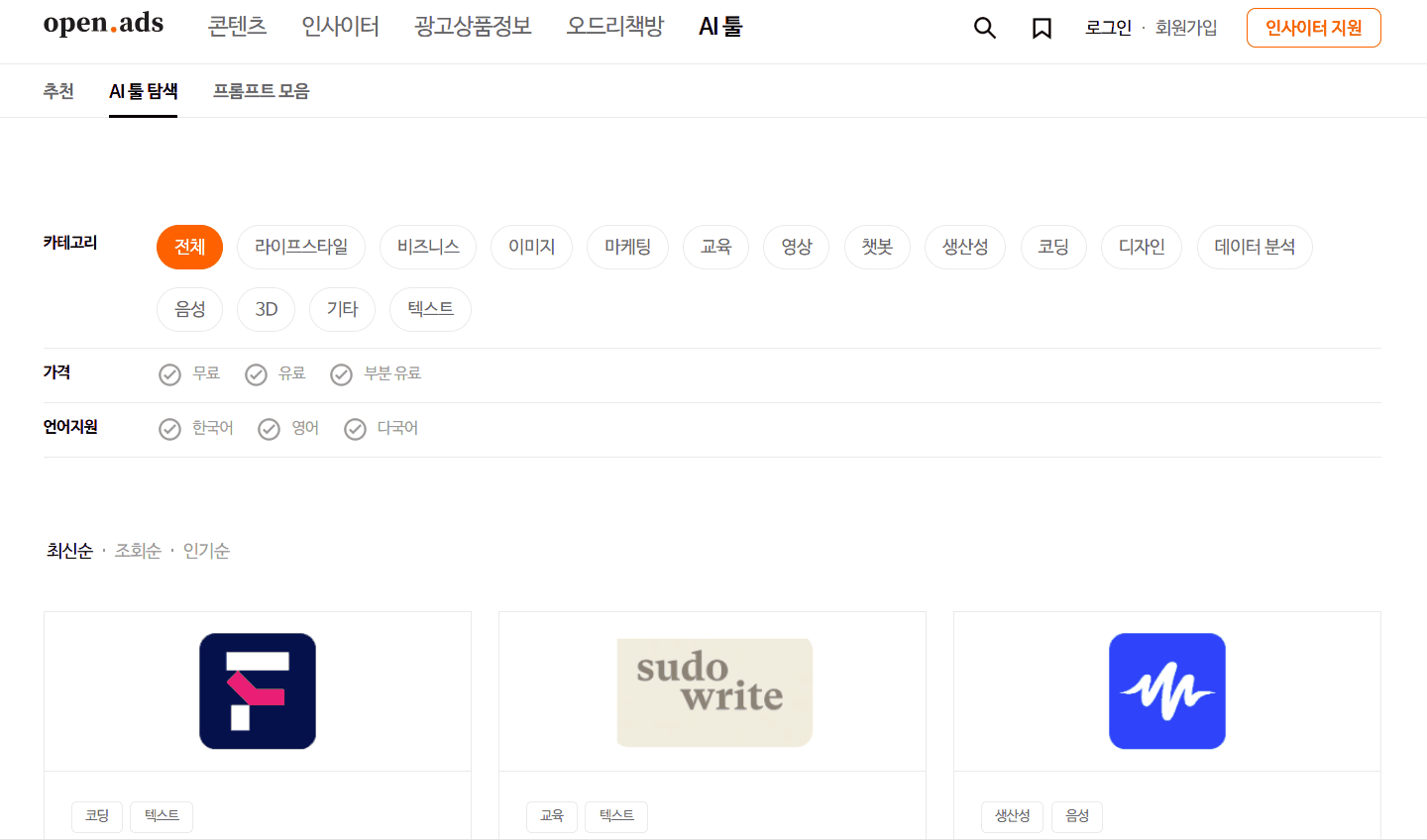This screenshot has width=1427, height=840.
Task: Select the 텍스트 category chip
Action: 430,309
